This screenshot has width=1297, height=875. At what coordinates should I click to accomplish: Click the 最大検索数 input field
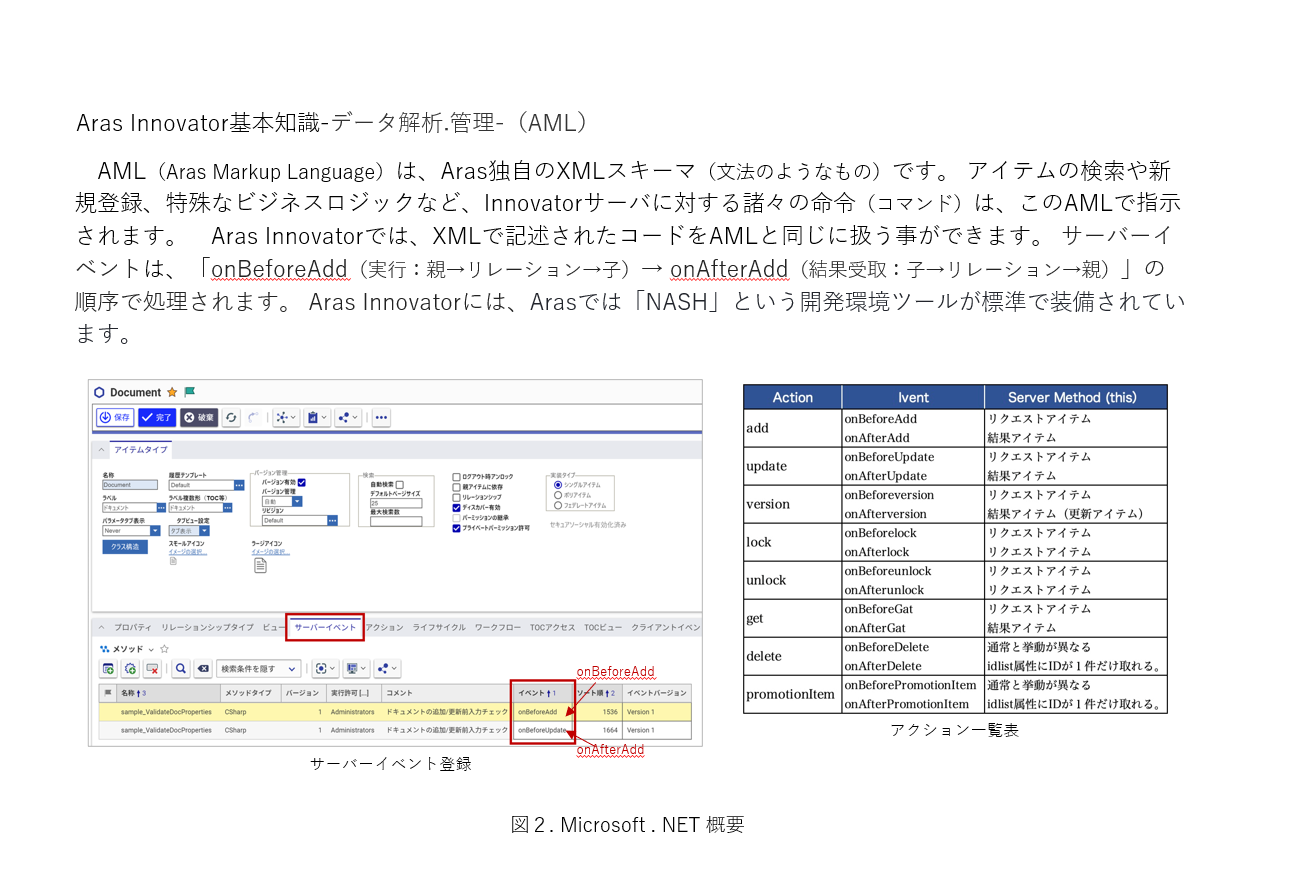396,521
